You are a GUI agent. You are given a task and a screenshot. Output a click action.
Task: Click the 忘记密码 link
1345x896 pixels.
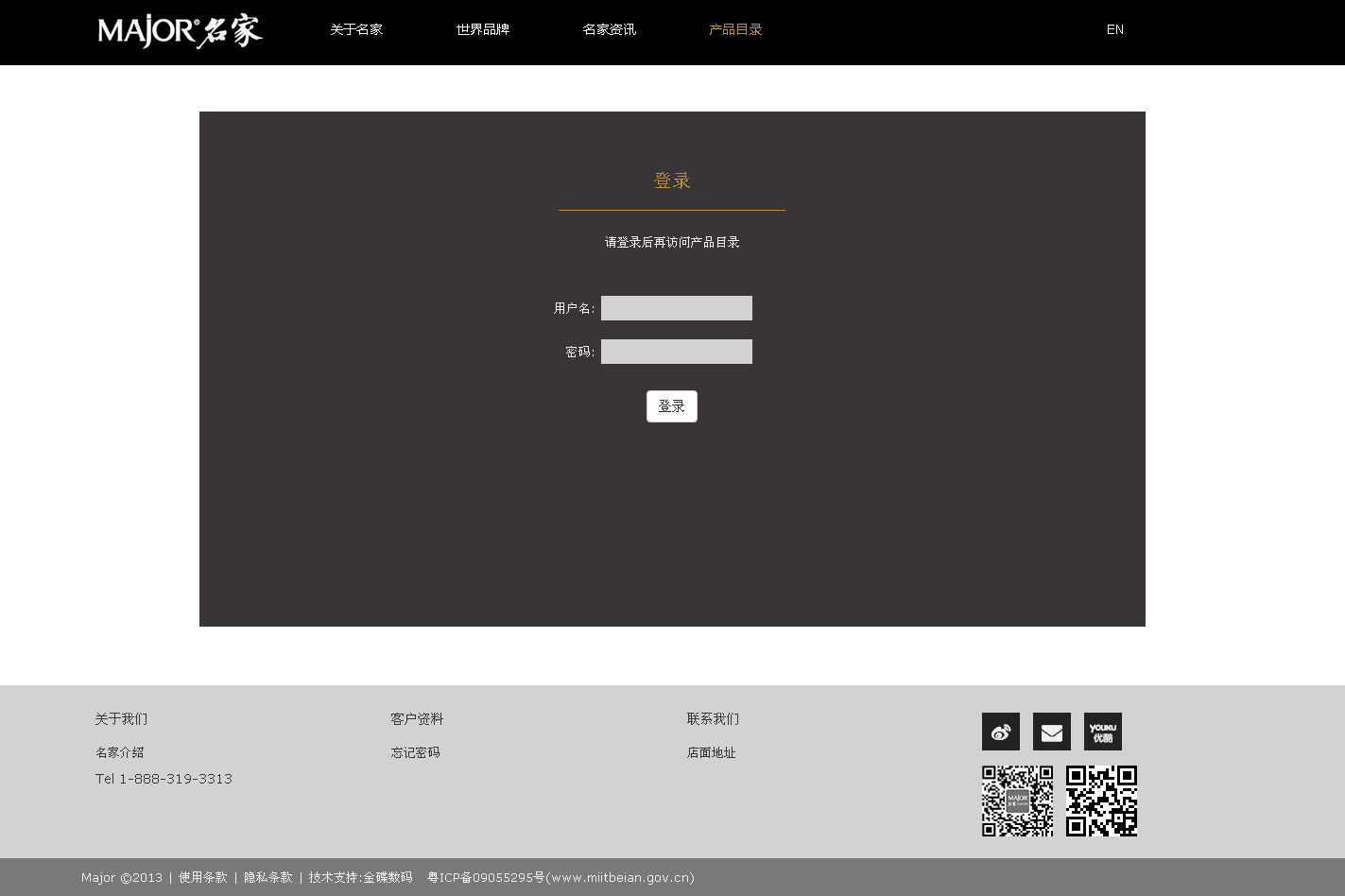(x=416, y=753)
